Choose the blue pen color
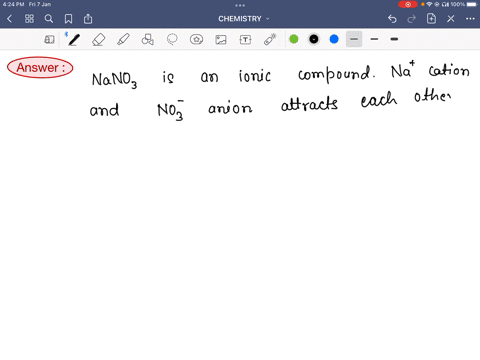 (334, 39)
